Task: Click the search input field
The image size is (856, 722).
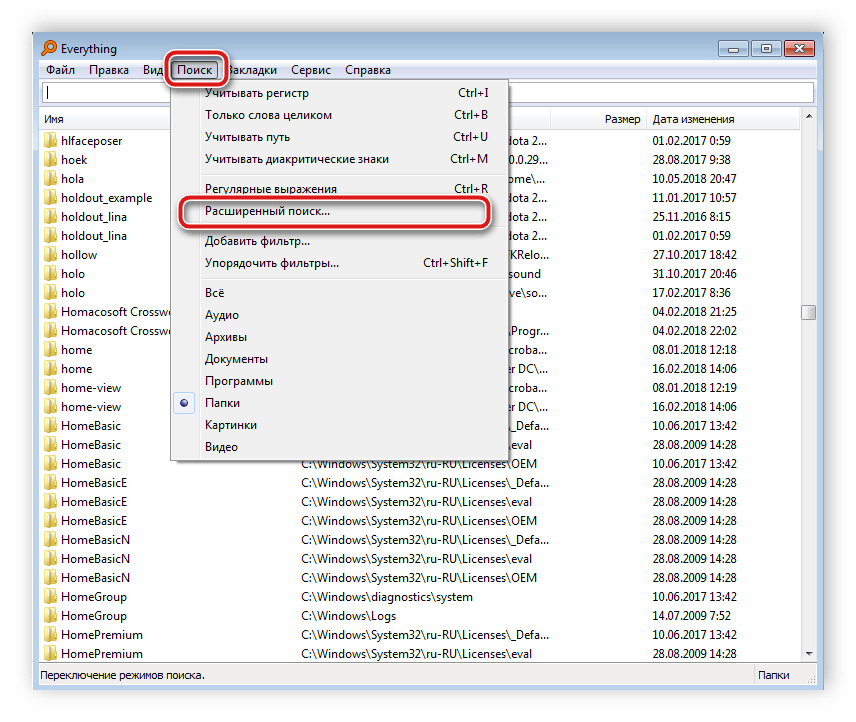Action: (427, 92)
